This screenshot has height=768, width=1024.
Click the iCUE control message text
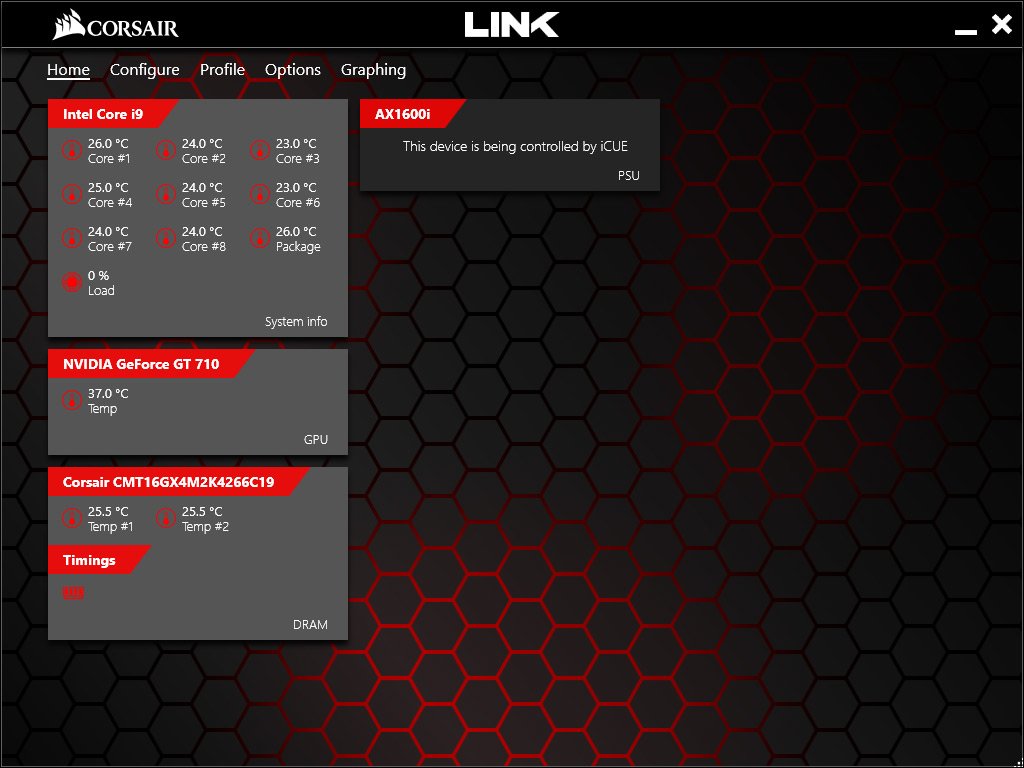tap(515, 146)
